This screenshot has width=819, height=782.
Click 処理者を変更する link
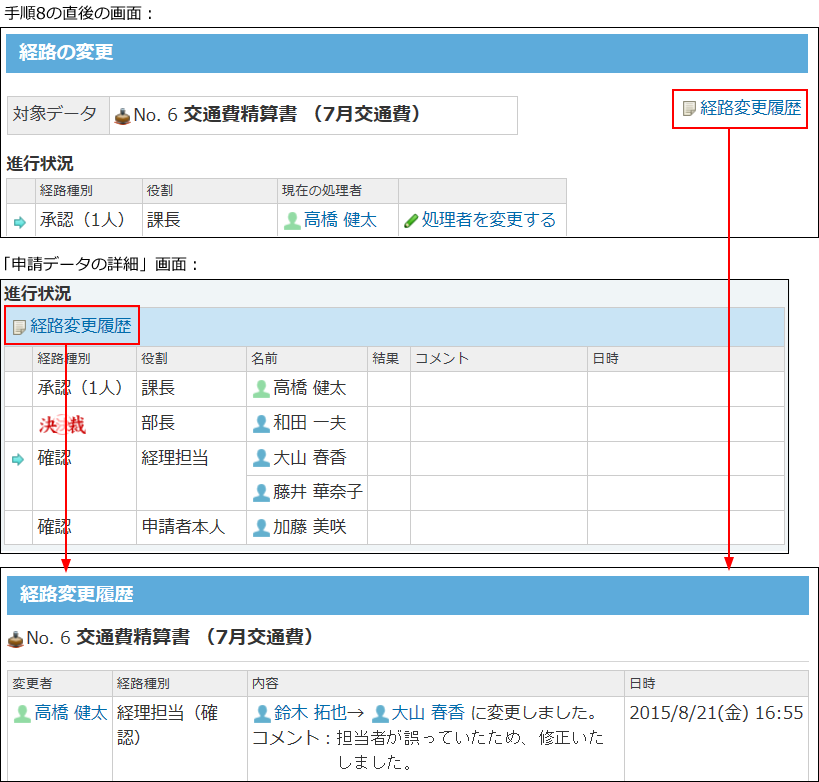point(488,219)
